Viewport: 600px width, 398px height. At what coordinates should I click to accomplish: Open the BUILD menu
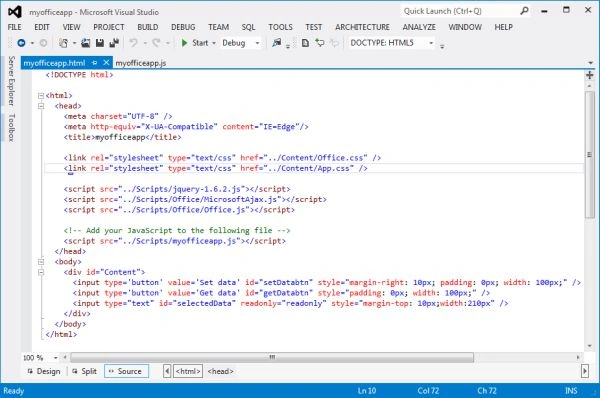coord(148,27)
